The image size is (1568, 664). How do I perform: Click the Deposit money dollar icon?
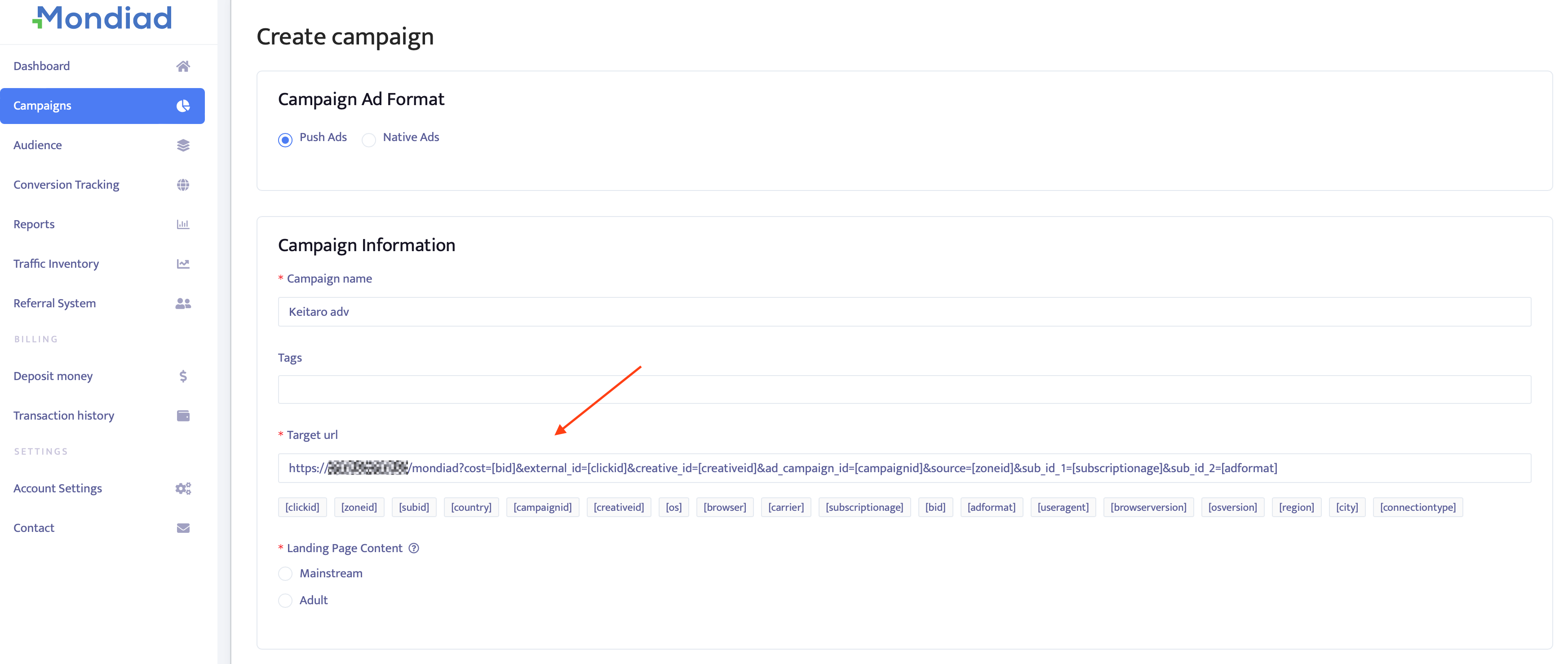tap(182, 377)
